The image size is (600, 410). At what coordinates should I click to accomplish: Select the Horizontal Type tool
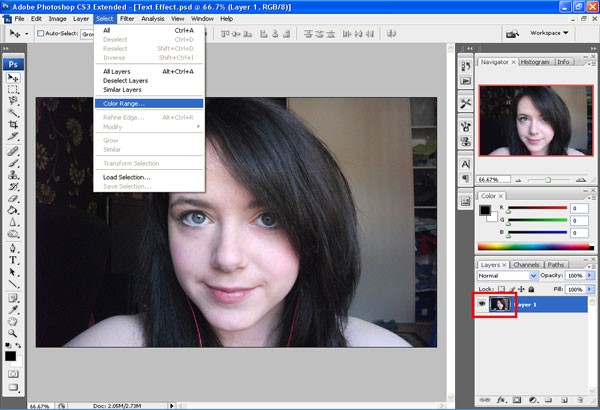point(13,260)
